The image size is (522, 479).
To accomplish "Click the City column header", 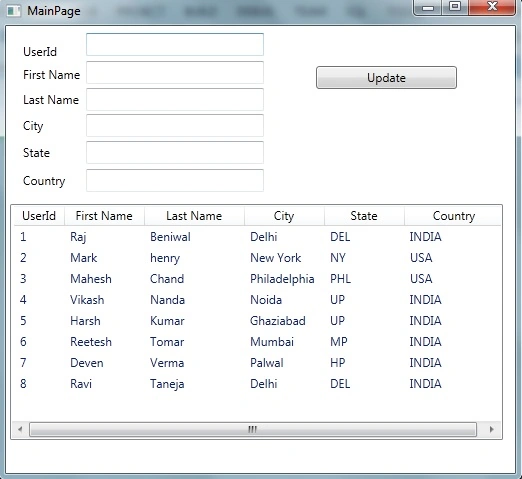I will click(x=284, y=216).
